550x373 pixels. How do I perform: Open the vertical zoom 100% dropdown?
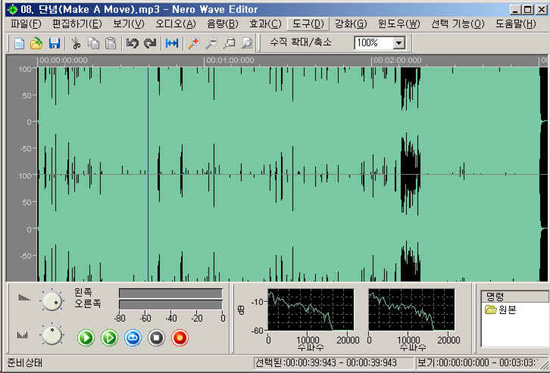click(x=398, y=43)
